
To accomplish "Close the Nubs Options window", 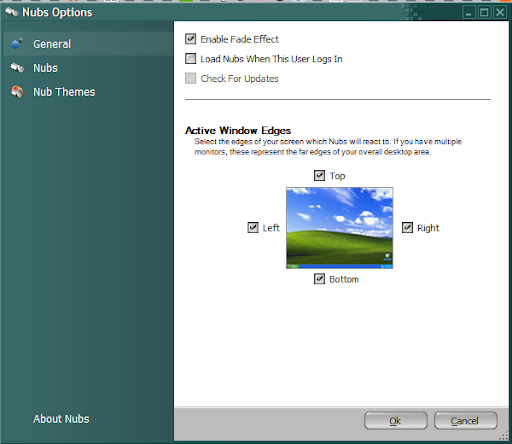I will click(x=500, y=13).
